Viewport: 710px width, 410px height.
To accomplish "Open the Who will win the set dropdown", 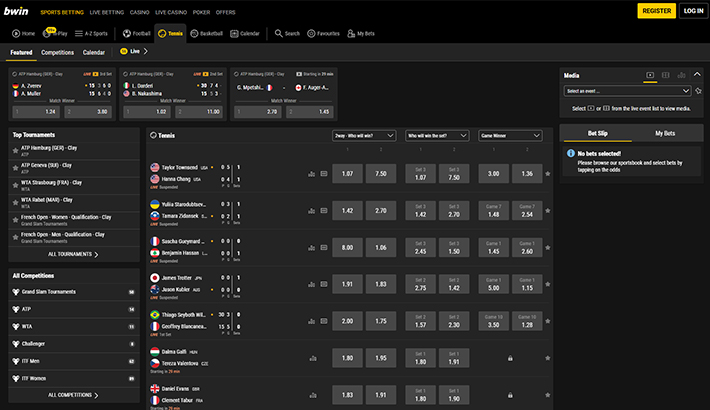I will coord(437,135).
